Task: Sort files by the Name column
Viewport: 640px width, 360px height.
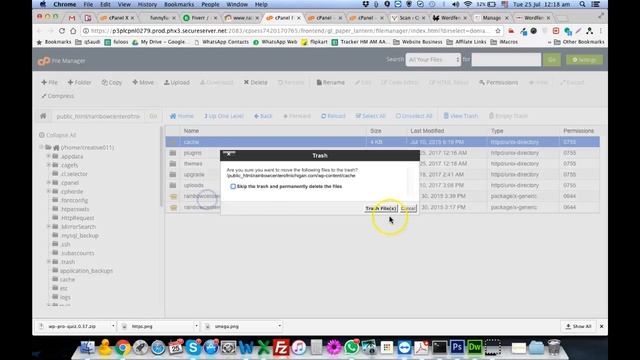Action: (191, 131)
